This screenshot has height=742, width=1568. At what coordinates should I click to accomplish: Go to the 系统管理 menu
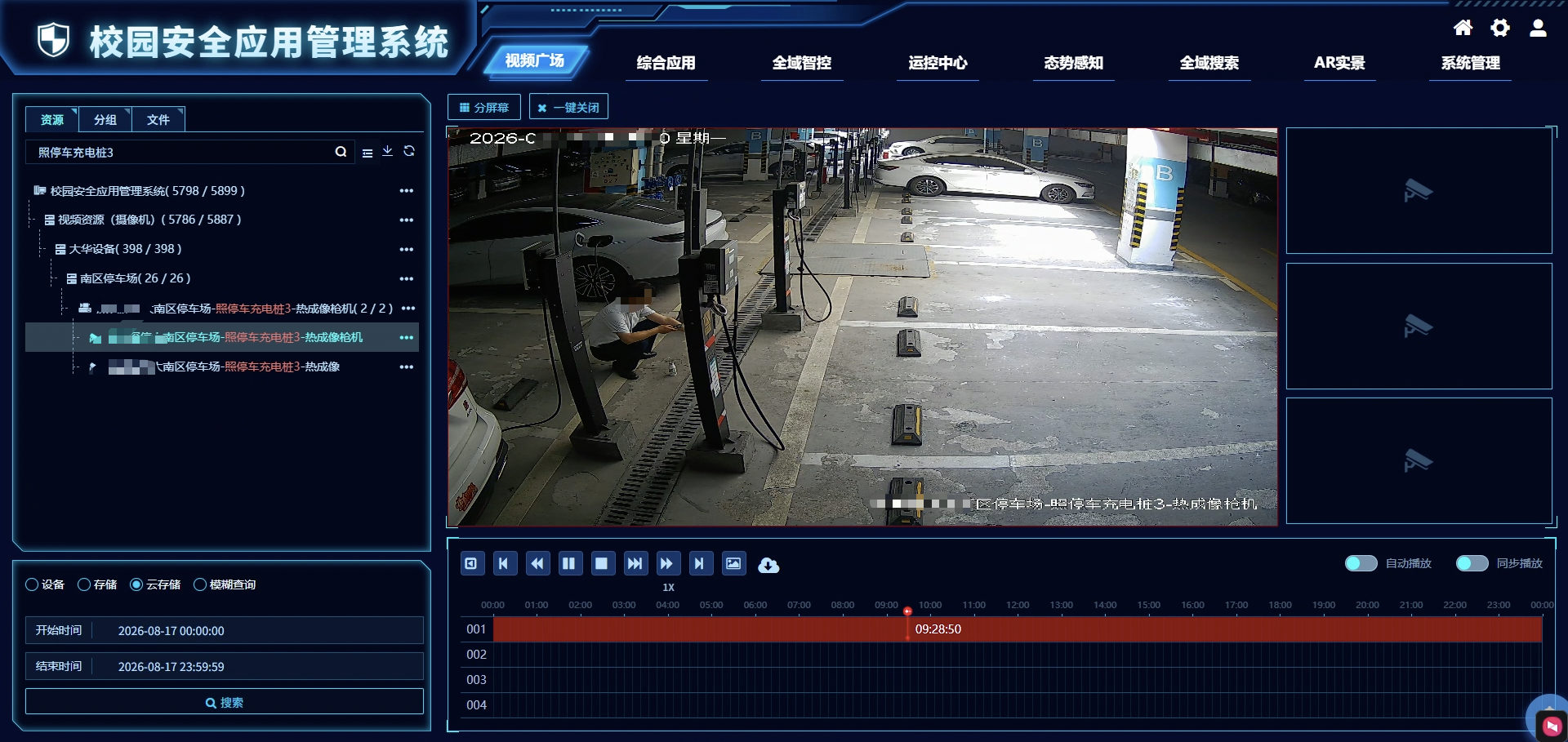pos(1470,63)
